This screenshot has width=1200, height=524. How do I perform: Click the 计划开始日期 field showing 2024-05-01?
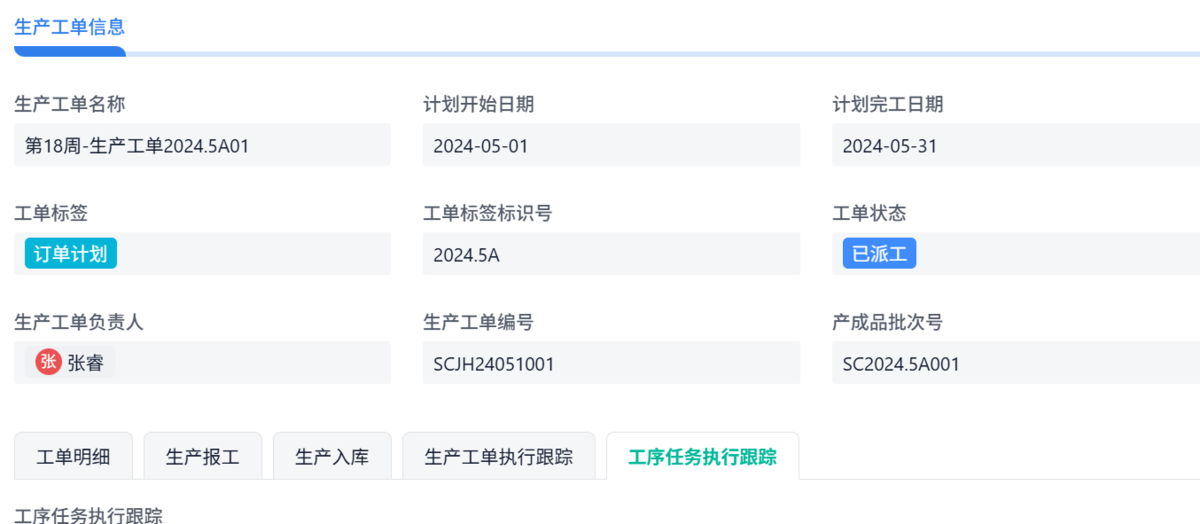point(611,145)
